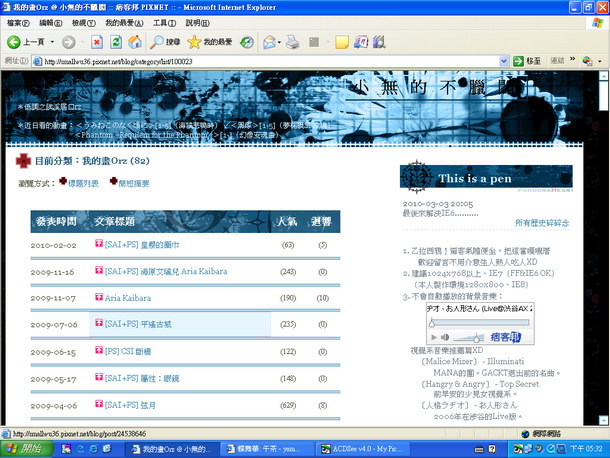This screenshot has width=610, height=458.
Task: Click the Pixnet logo in the music player
Action: [505, 337]
